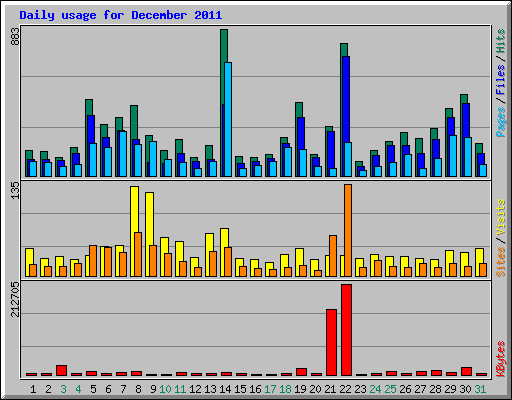
Task: Click day label 14 on the x-axis
Action: pyautogui.click(x=225, y=389)
